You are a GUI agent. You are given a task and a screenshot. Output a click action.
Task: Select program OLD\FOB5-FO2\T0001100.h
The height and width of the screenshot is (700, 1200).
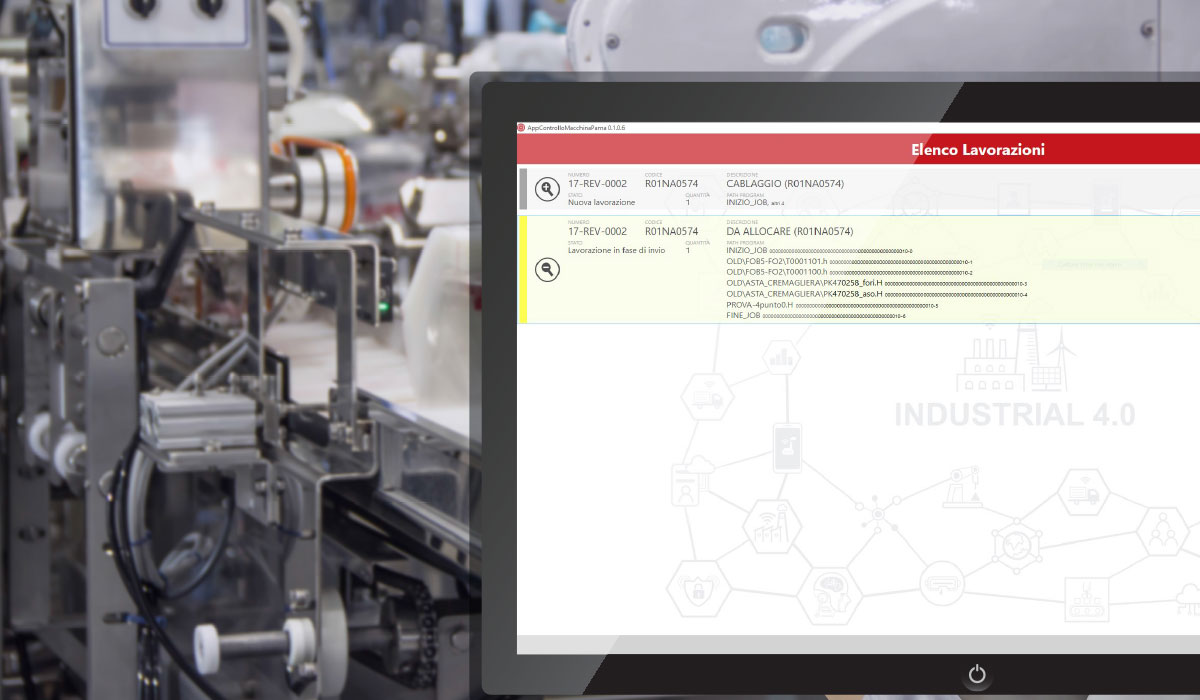click(776, 272)
